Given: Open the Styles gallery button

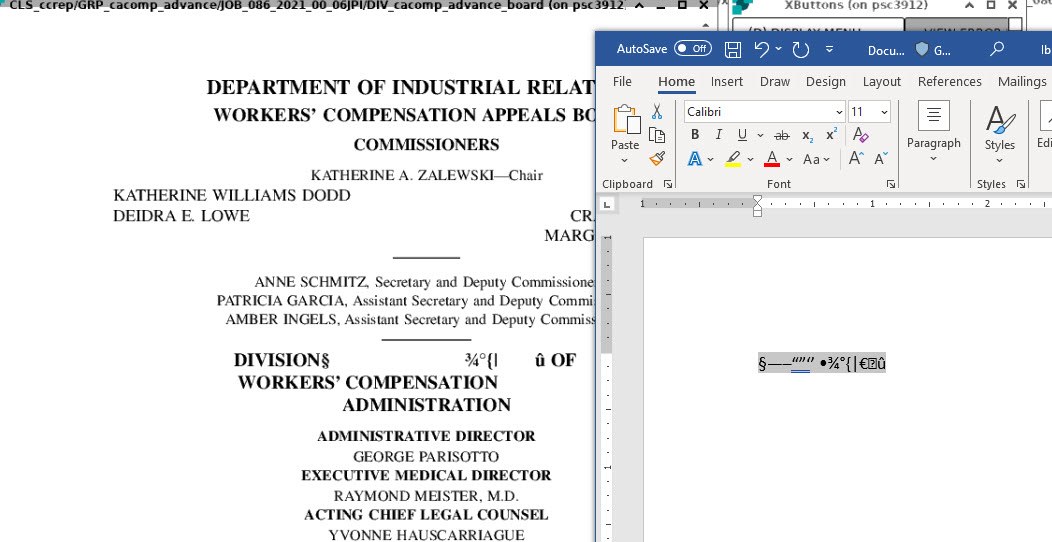Looking at the screenshot, I should (x=1000, y=131).
